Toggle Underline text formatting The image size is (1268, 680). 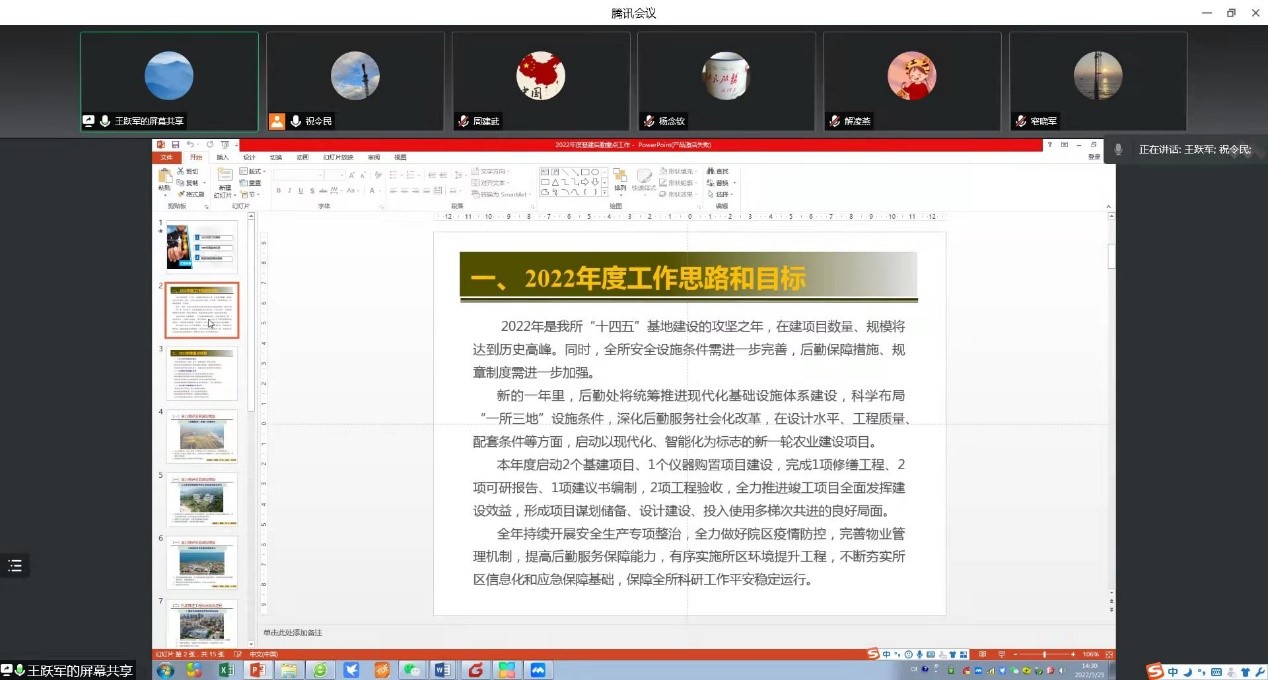(x=300, y=191)
